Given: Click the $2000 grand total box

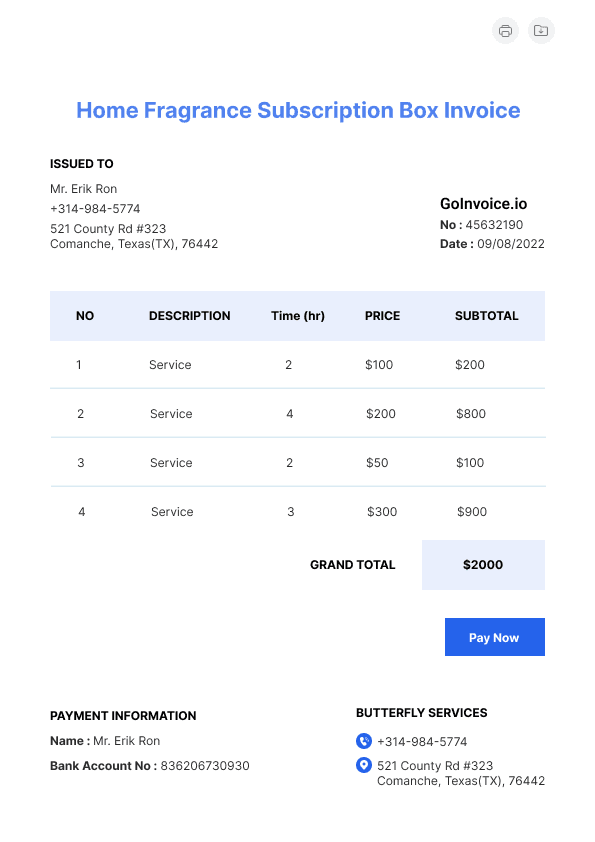Looking at the screenshot, I should pos(483,565).
